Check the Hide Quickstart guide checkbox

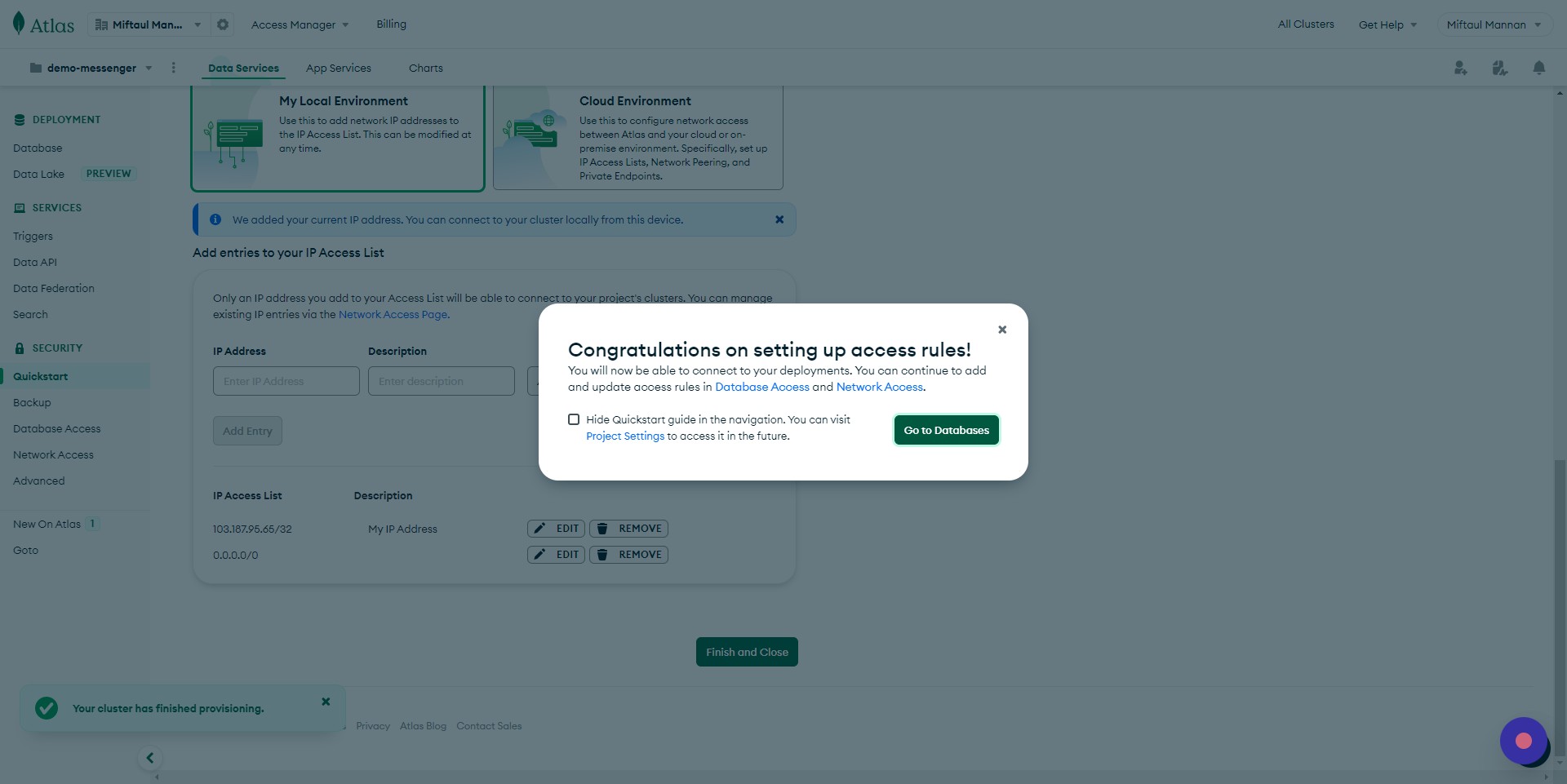(574, 419)
